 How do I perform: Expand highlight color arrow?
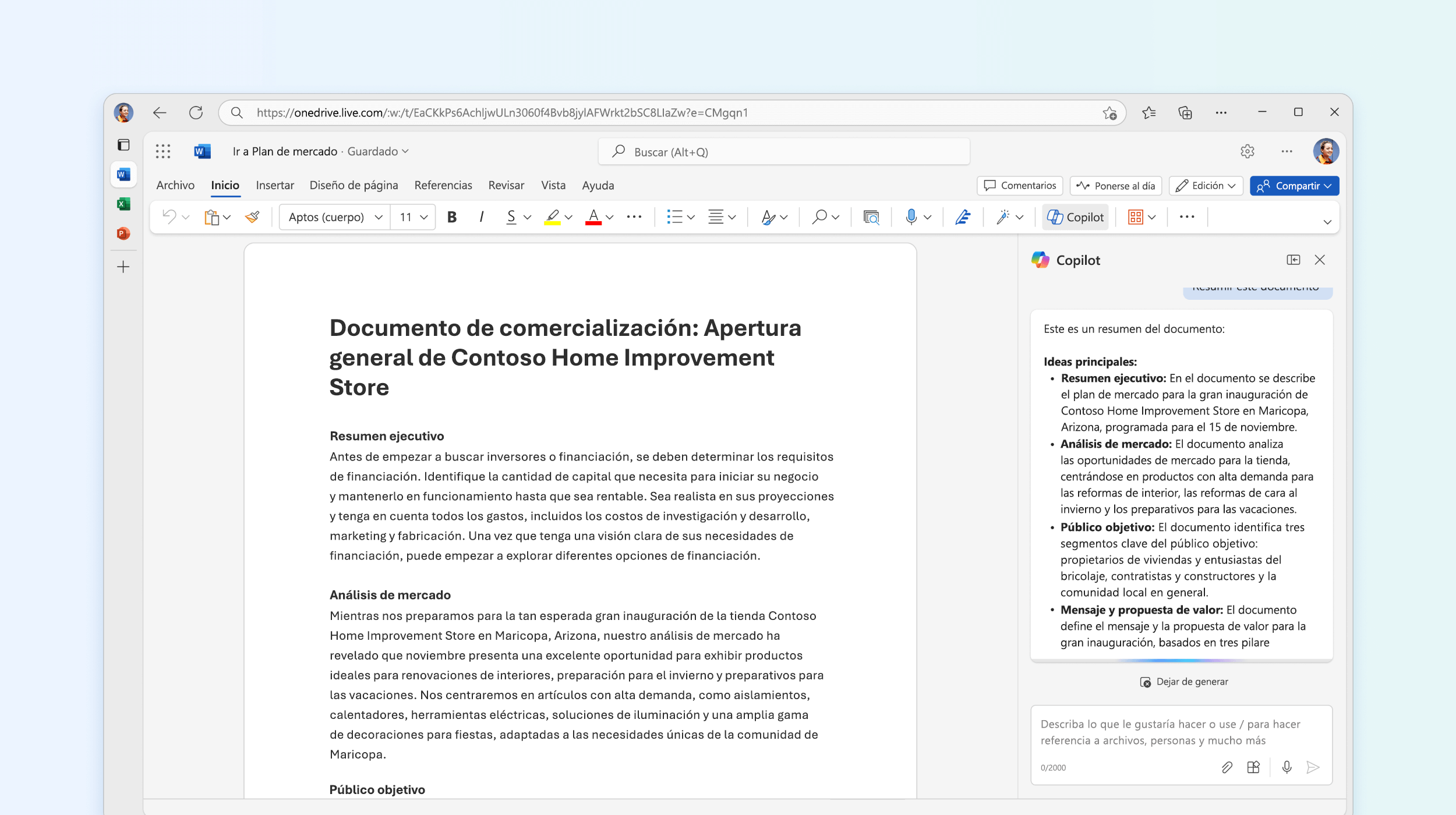pyautogui.click(x=568, y=217)
